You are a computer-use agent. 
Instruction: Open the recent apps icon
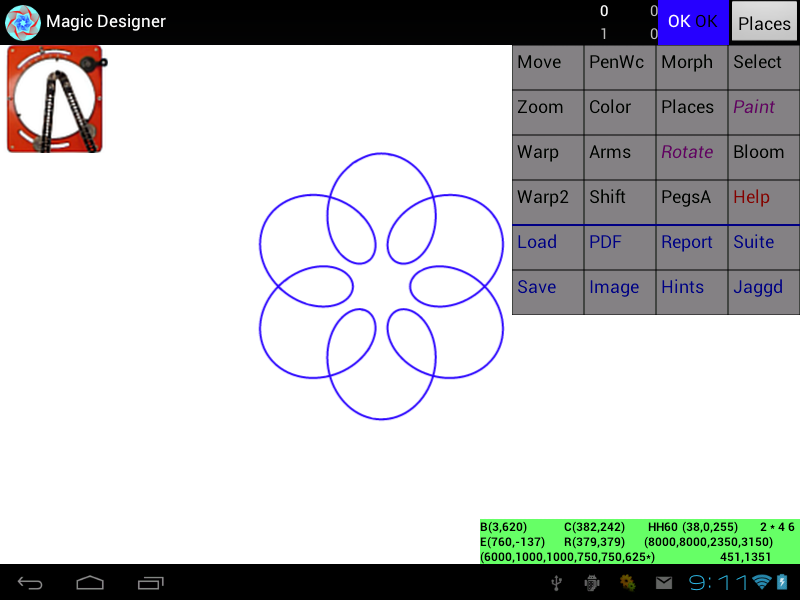coord(151,583)
